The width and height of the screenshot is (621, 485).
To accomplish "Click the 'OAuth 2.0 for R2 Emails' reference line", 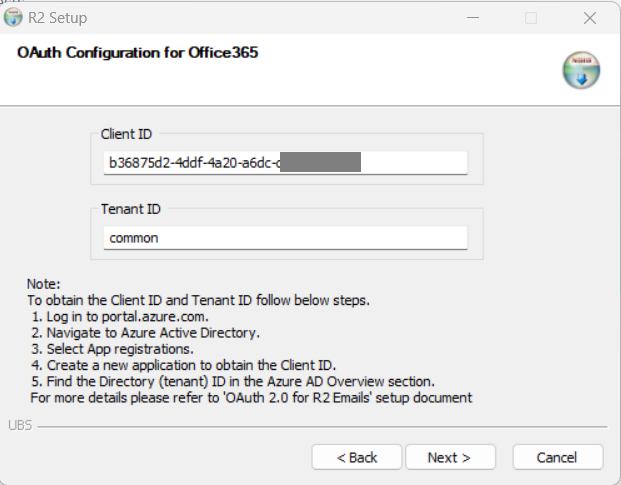I will pyautogui.click(x=251, y=398).
